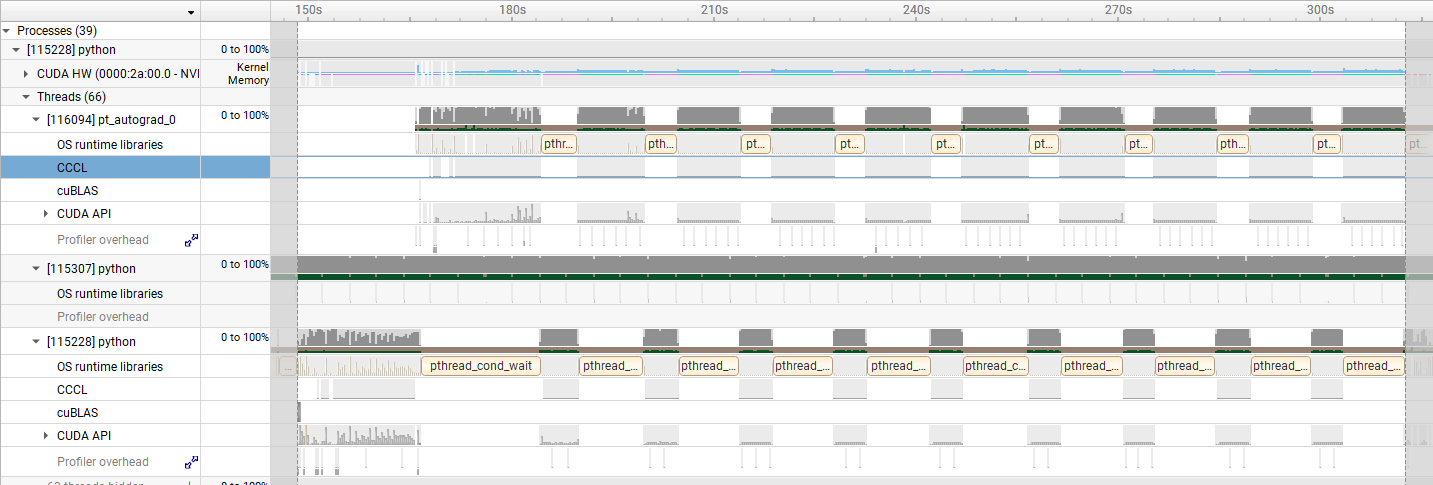
Task: Click pop-out icon on pt_autograd_0 Profiler overhead
Action: click(x=191, y=241)
